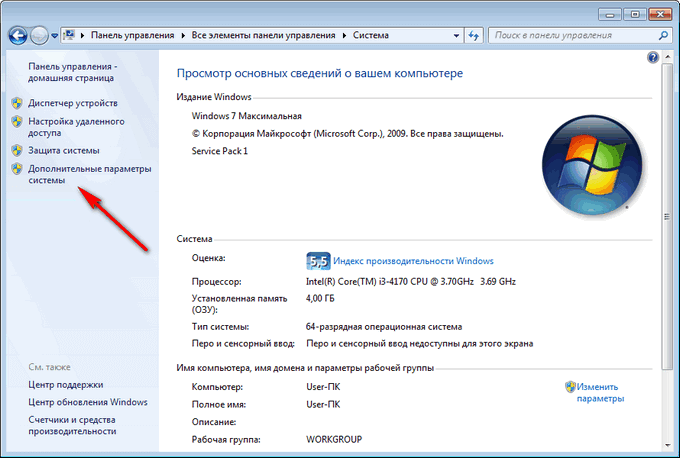This screenshot has width=680, height=458.
Task: Click the computer icon in address bar
Action: (69, 35)
